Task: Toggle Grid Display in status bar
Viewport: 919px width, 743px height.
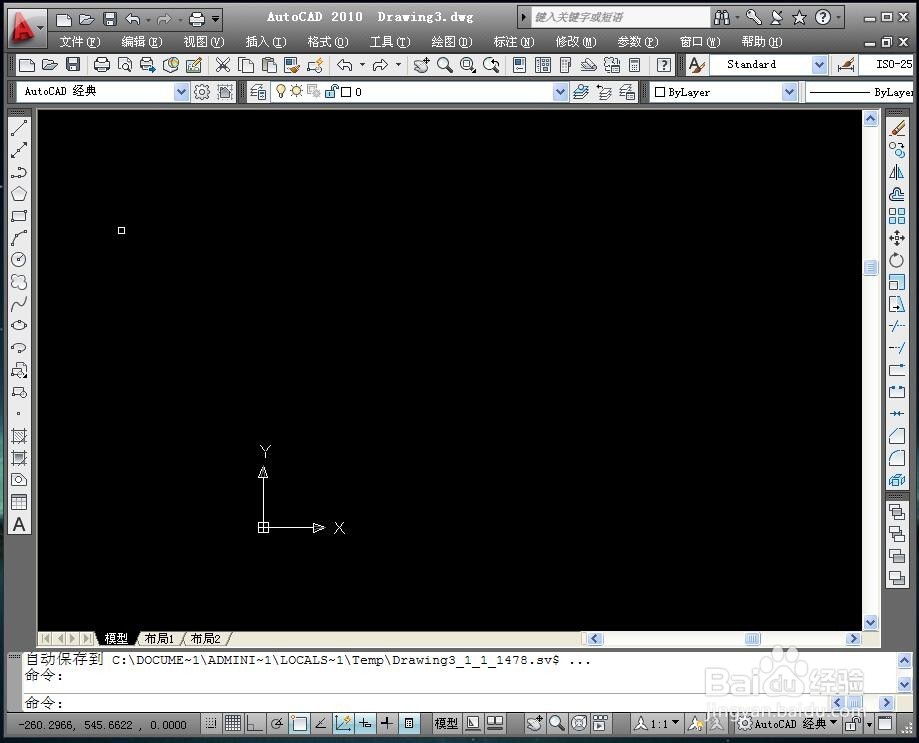Action: (x=233, y=724)
